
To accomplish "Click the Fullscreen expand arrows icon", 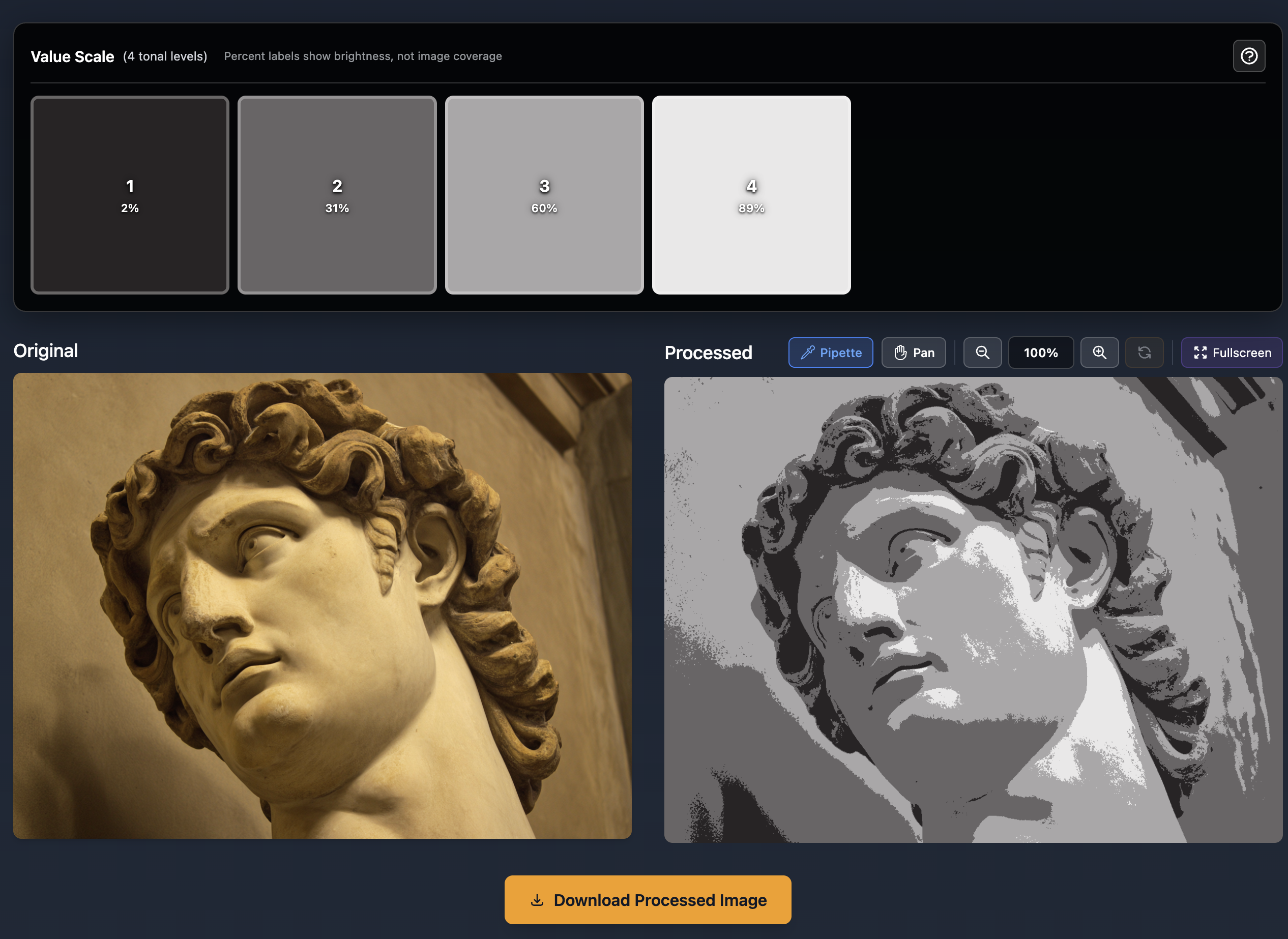I will 1200,353.
